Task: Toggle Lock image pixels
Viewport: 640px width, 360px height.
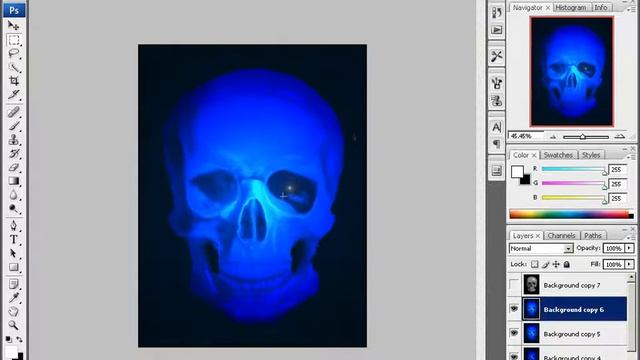Action: coord(545,264)
